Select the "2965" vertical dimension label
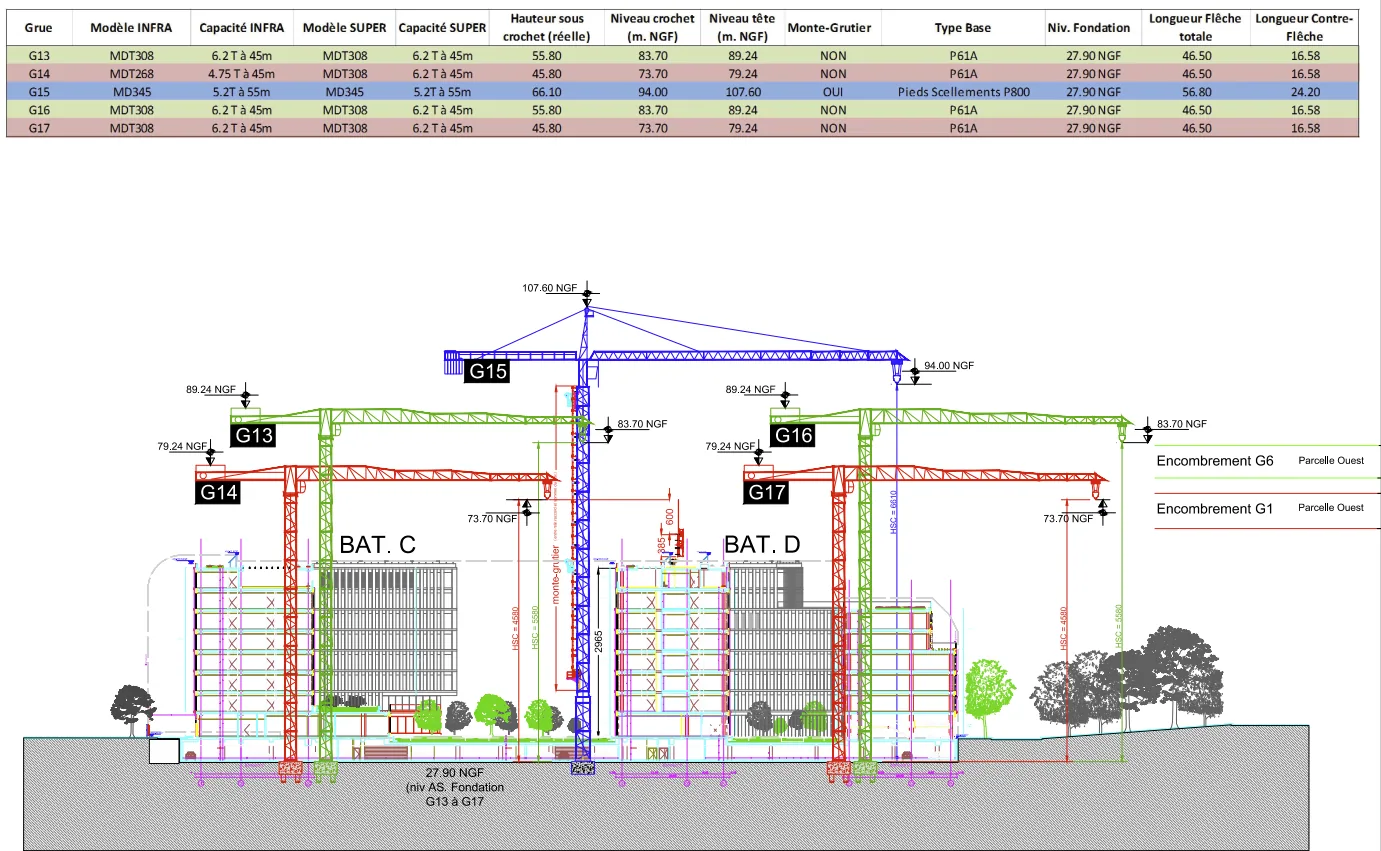The height and width of the screenshot is (851, 1381). [x=597, y=640]
